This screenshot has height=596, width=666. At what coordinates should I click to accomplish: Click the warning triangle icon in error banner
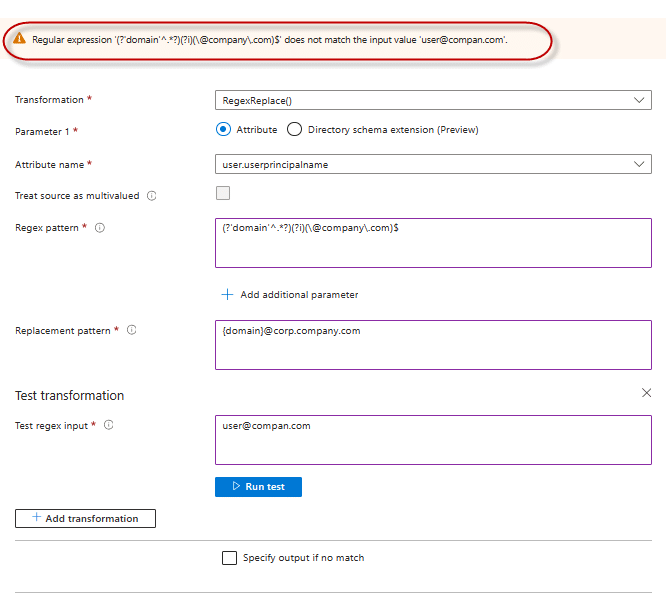(x=19, y=39)
